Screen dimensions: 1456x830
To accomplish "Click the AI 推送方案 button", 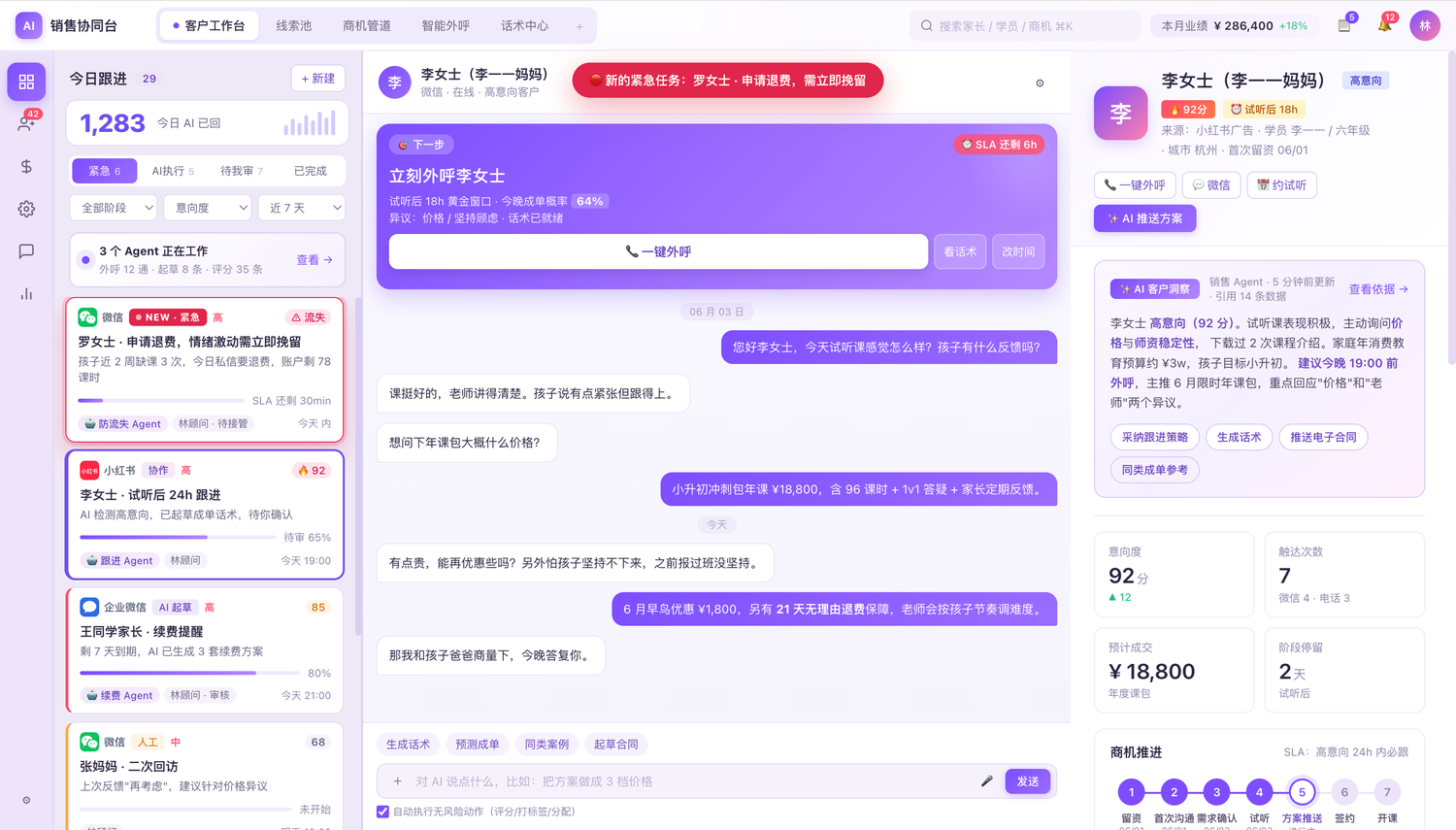I will tap(1145, 218).
